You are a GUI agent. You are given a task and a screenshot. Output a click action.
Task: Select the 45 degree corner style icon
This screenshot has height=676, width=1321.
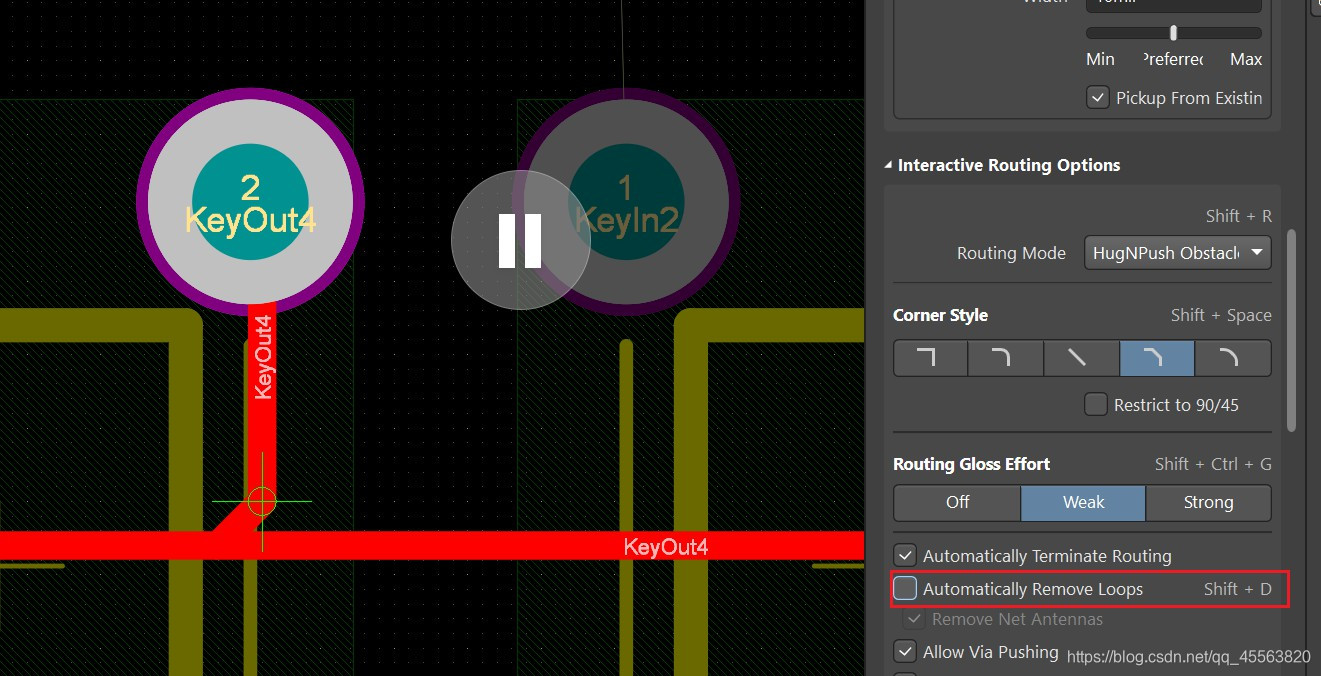point(1157,358)
